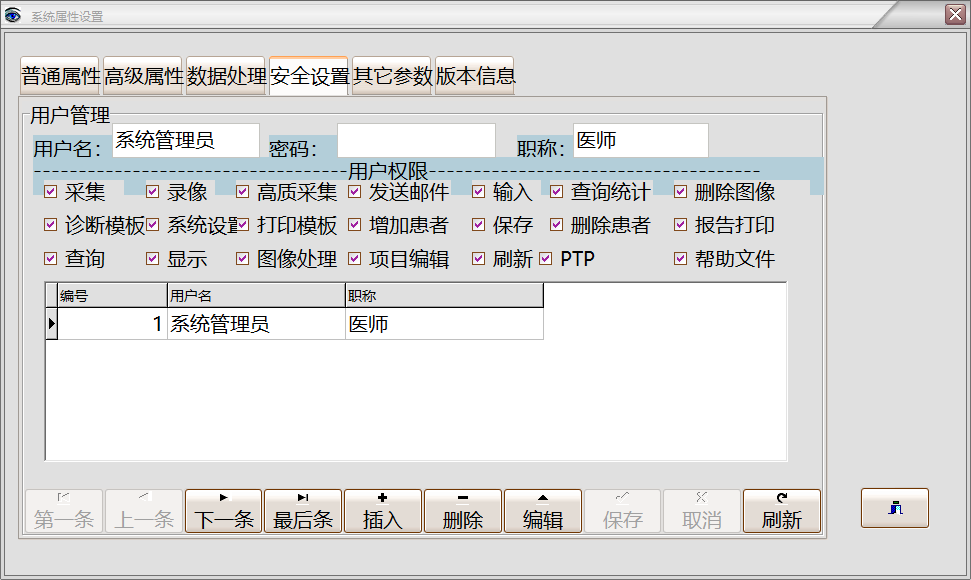Uncheck the 采集 permission checkbox

51,192
